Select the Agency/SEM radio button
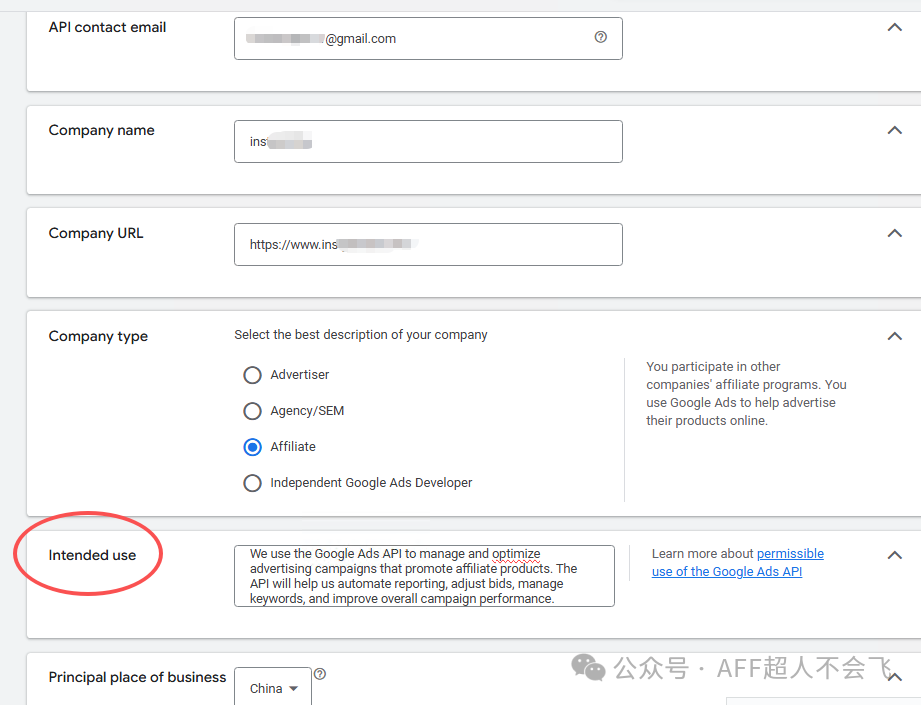The height and width of the screenshot is (705, 921). 253,411
